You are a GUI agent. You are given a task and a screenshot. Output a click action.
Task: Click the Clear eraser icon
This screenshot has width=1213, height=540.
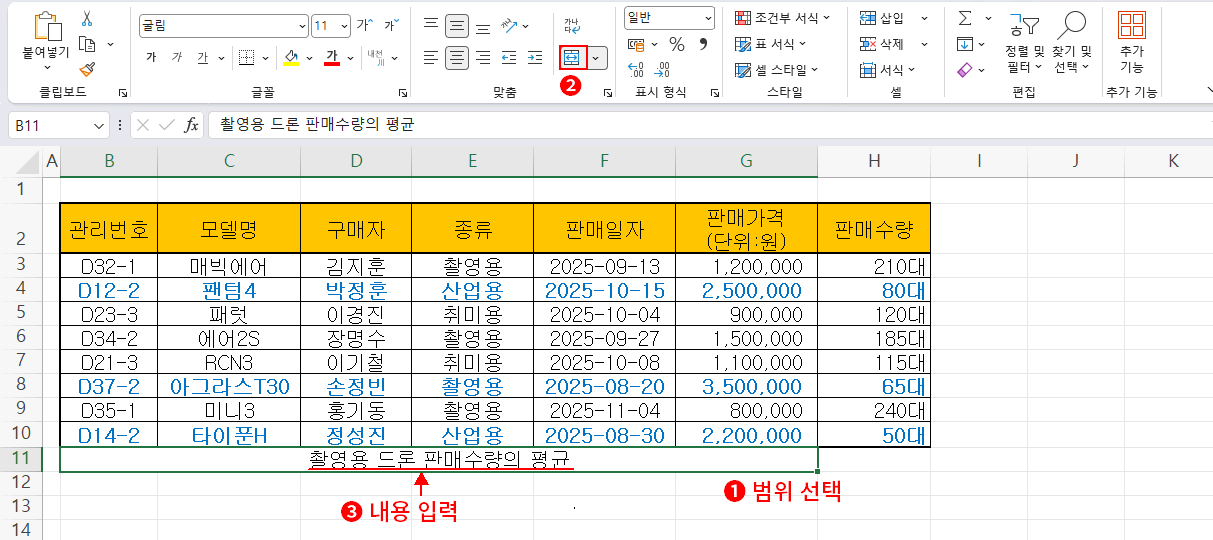point(965,70)
